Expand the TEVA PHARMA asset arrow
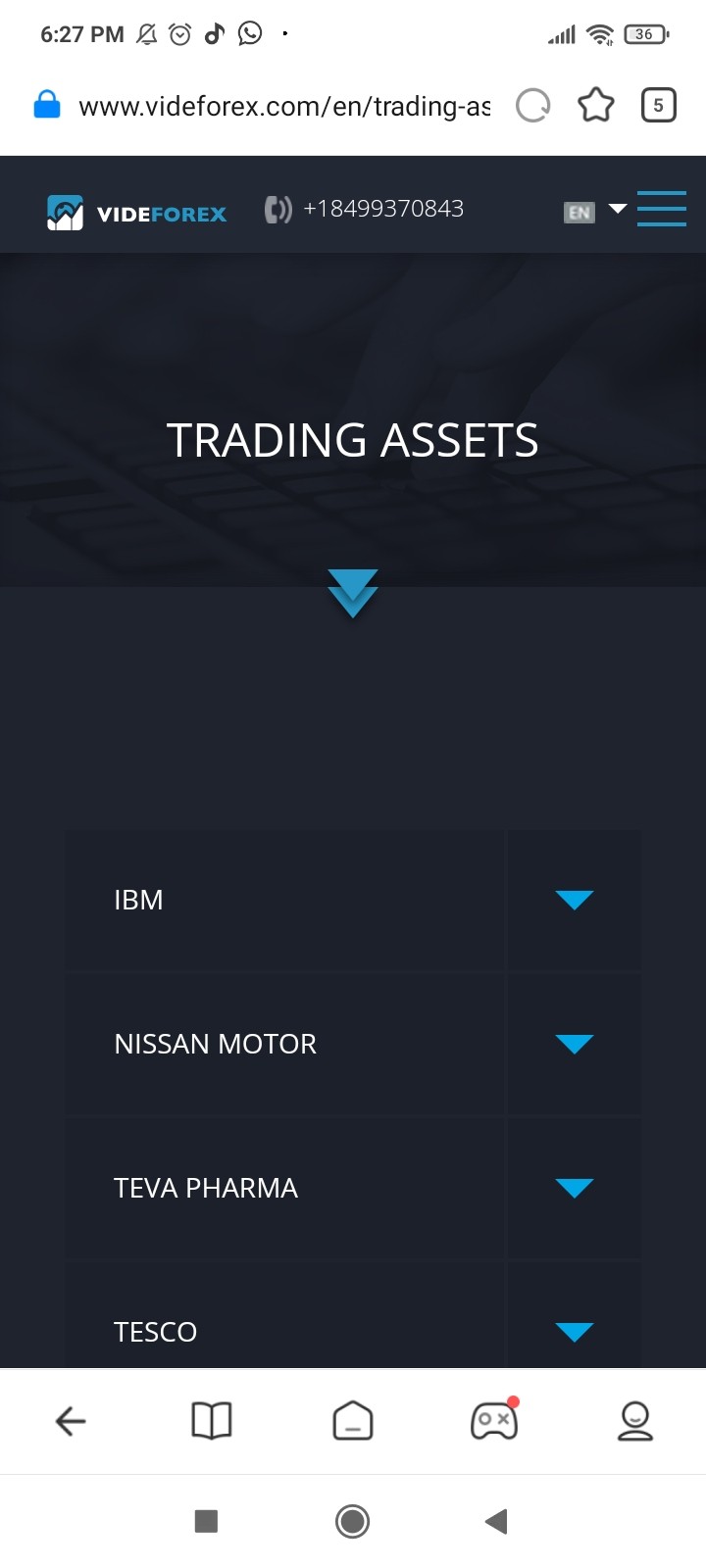This screenshot has height=1568, width=706. tap(575, 1188)
